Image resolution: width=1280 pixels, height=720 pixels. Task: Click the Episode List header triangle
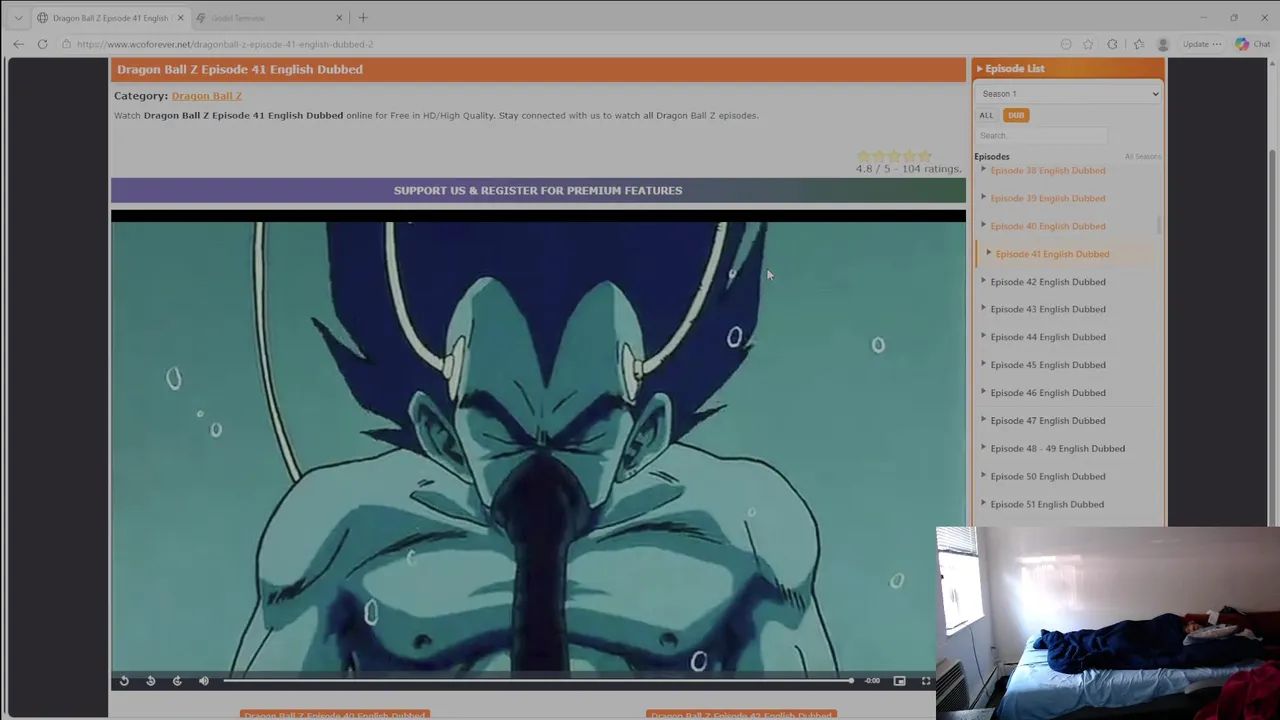point(980,69)
